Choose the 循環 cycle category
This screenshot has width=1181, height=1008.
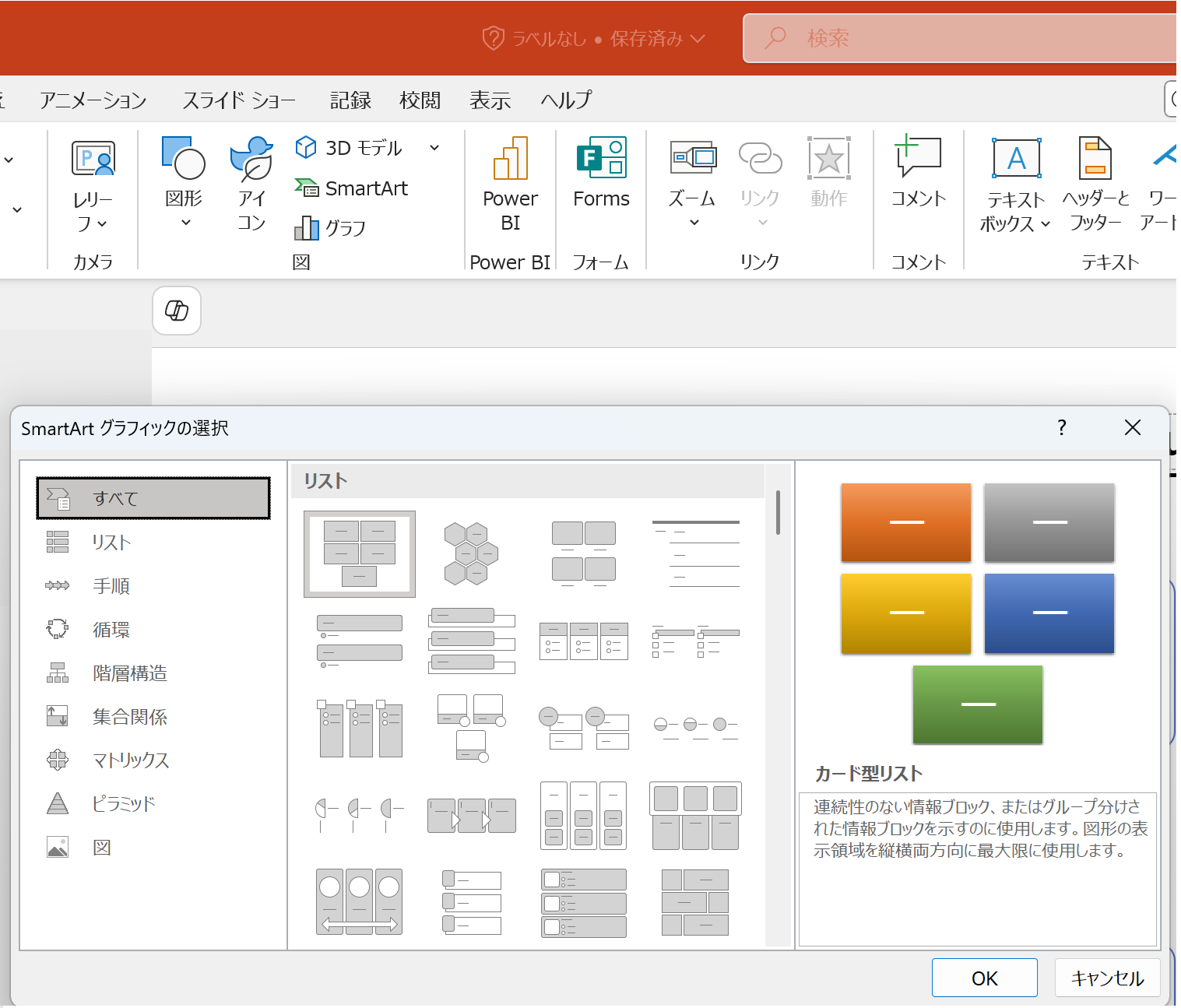click(153, 629)
